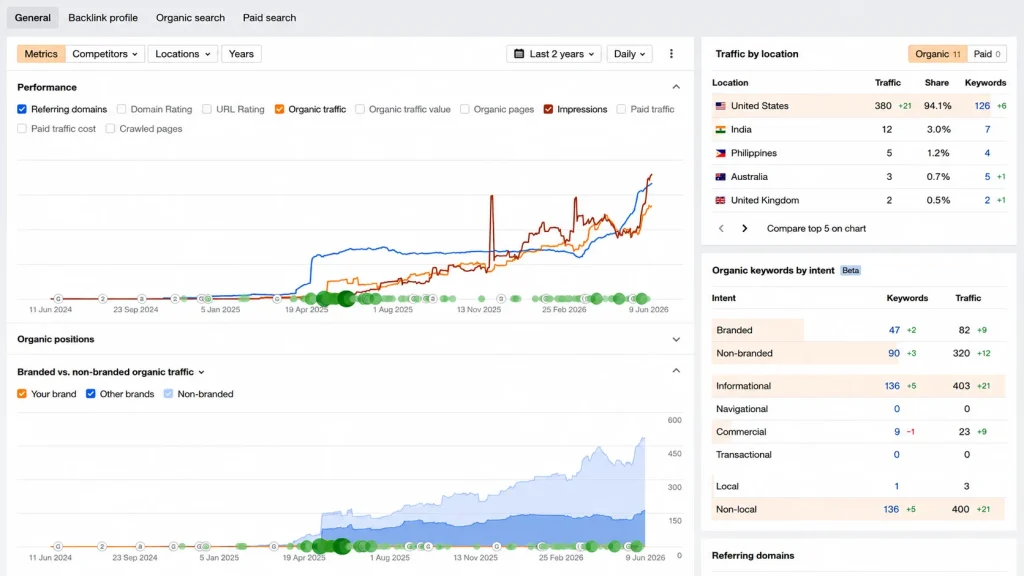
Task: Select the Metrics view tab
Action: (x=41, y=54)
